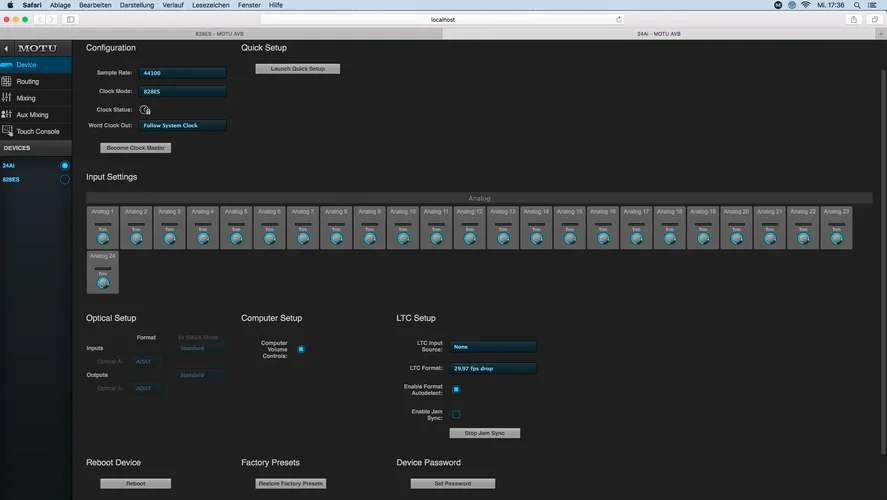Switch to the 828ES - MOTU AVB tab
This screenshot has width=887, height=500.
(221, 33)
